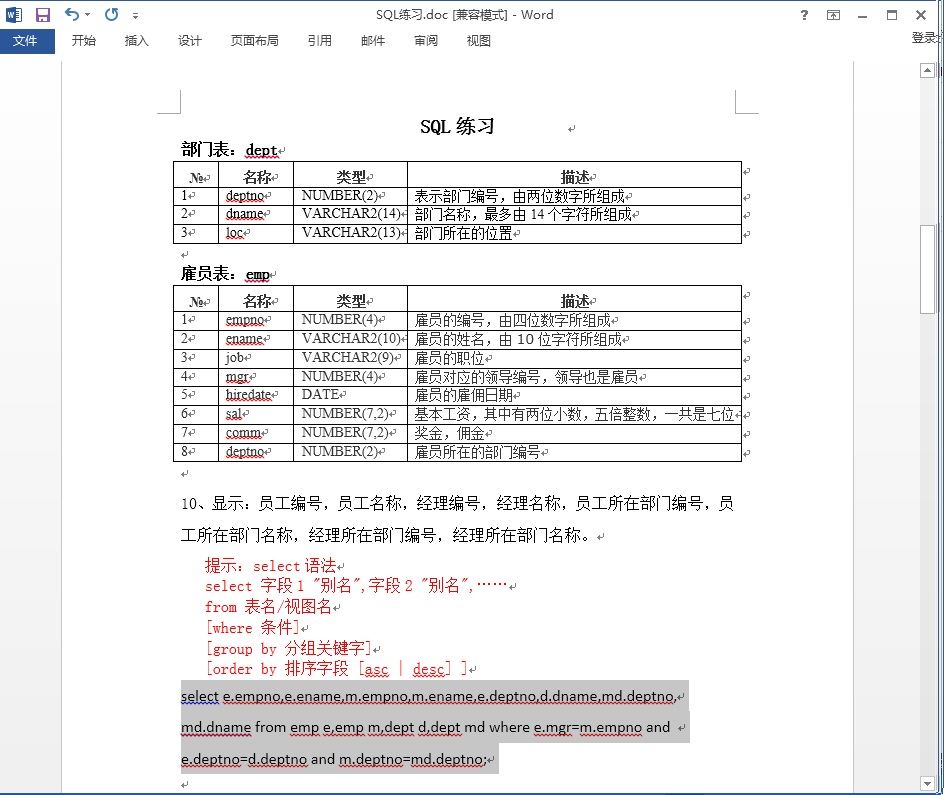Save the document with the floppy icon

click(x=43, y=14)
